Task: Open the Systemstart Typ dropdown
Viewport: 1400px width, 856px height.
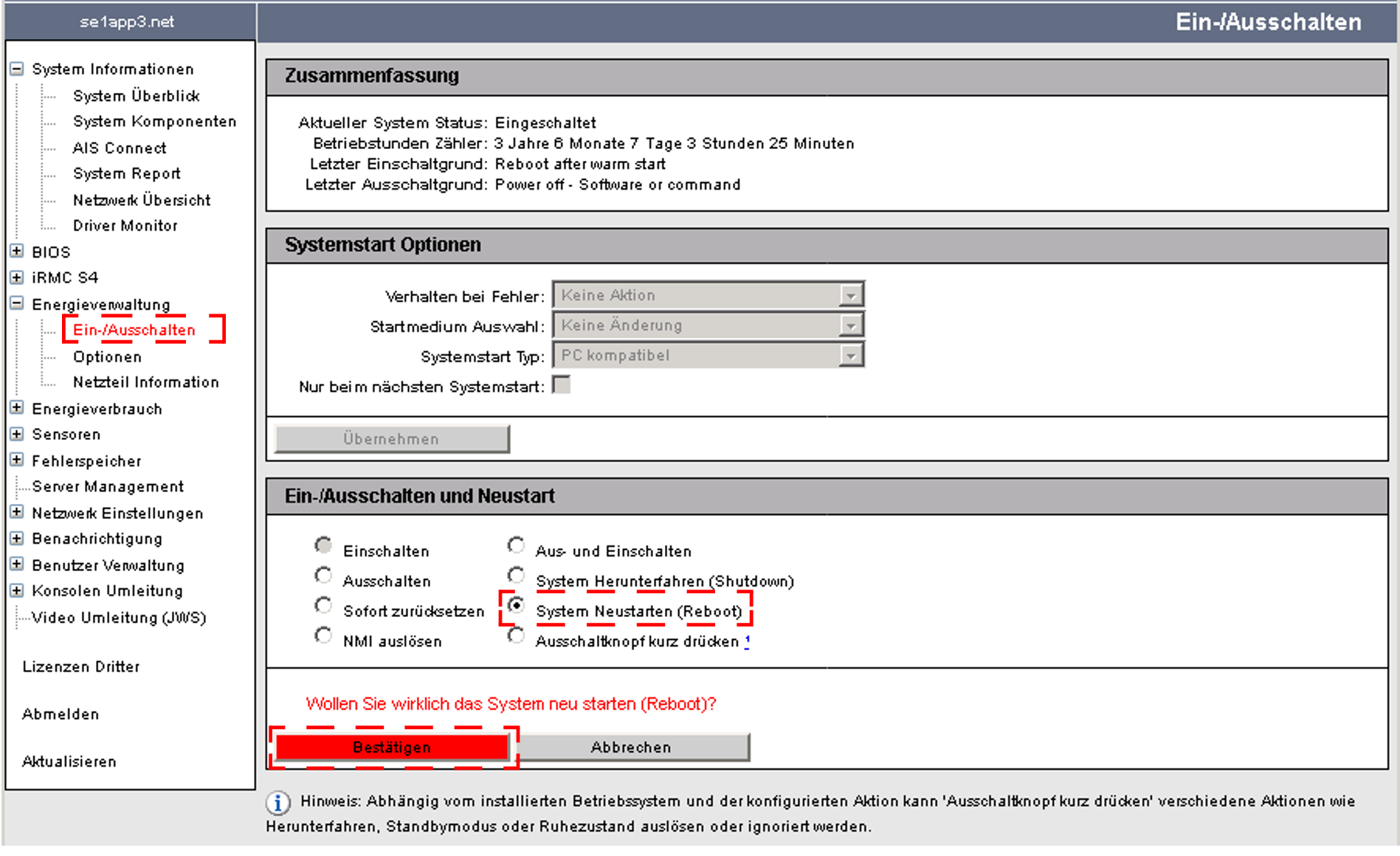Action: 708,356
